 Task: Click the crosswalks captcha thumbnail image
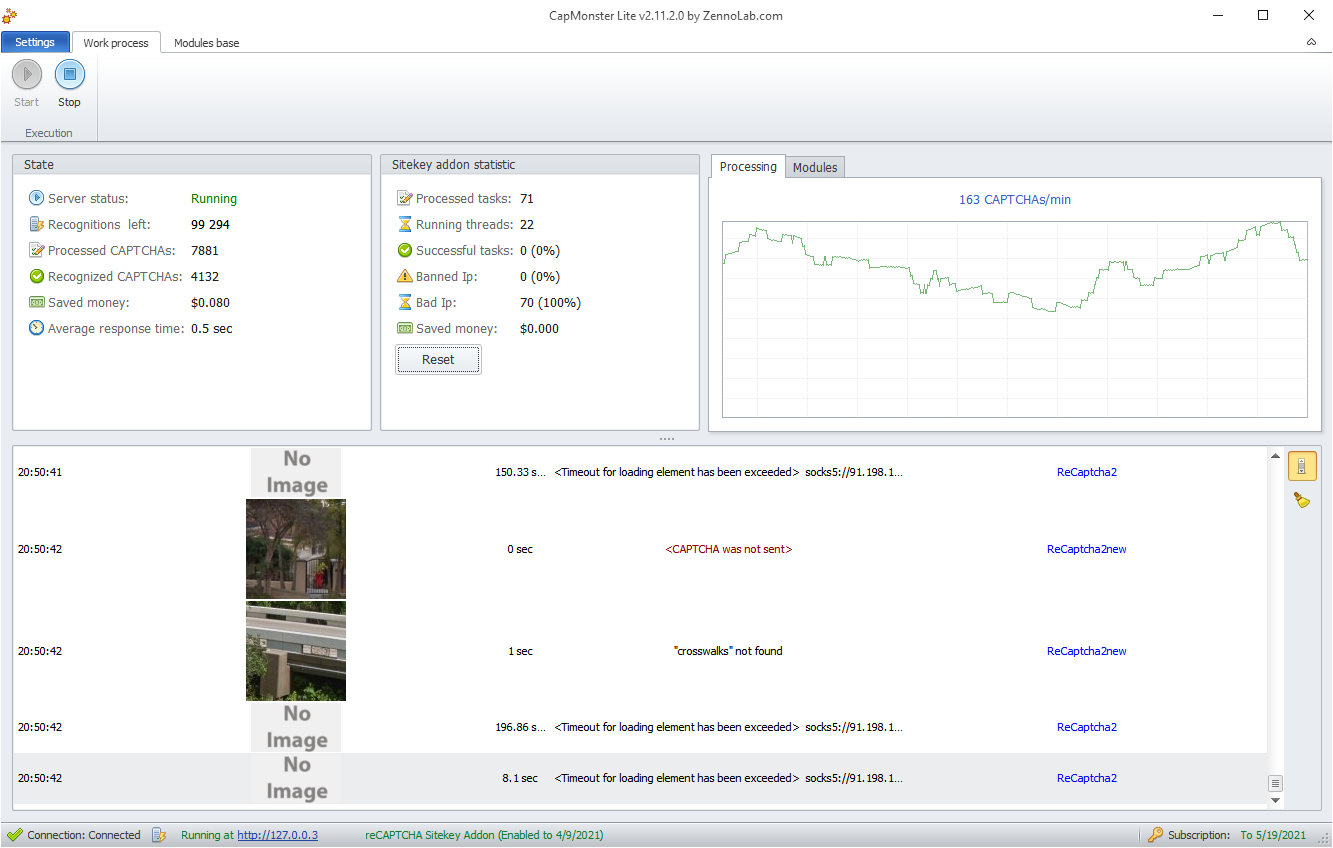pos(296,651)
